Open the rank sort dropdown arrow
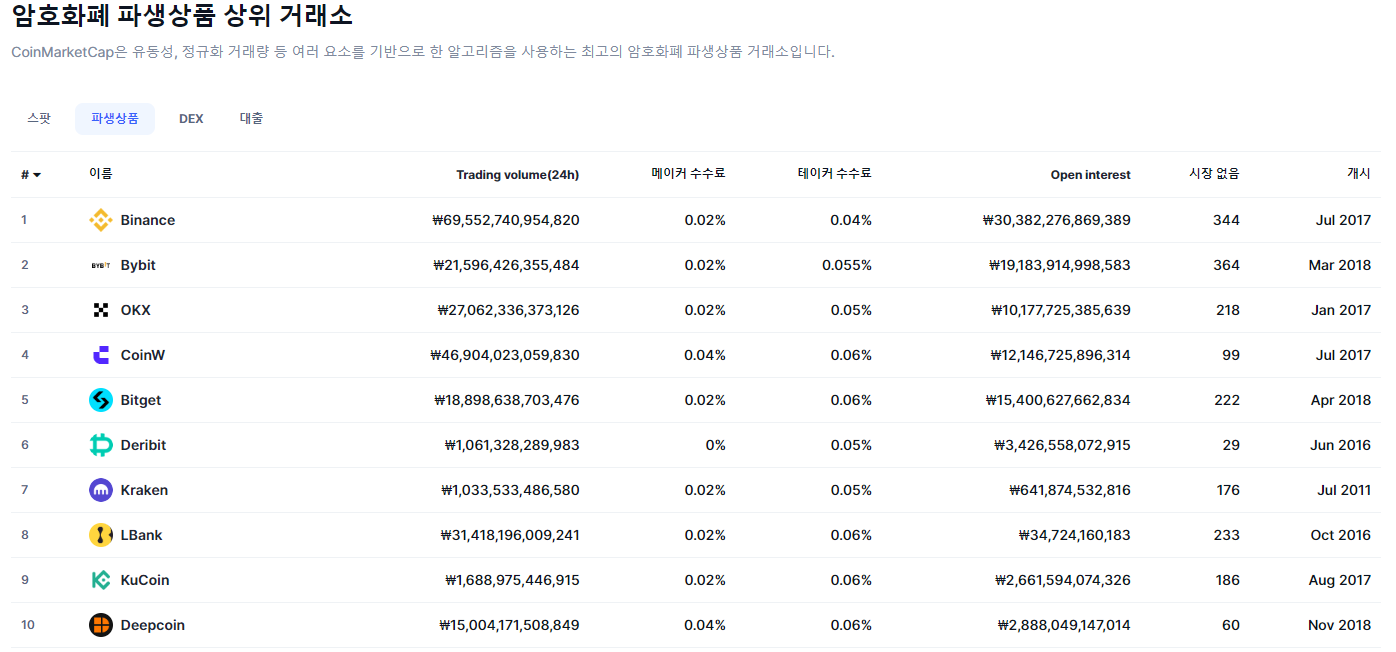The height and width of the screenshot is (652, 1396). click(x=36, y=173)
